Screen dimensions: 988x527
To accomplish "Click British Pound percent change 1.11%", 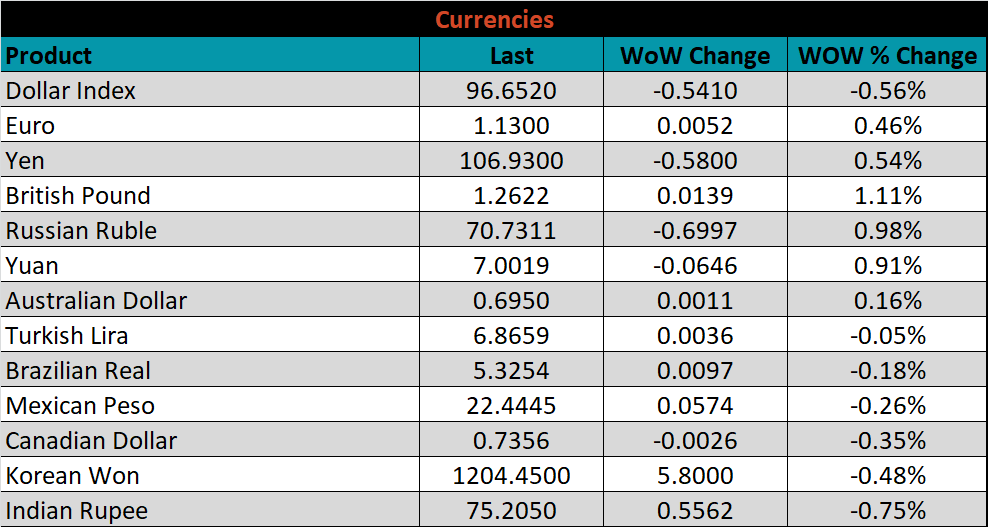I will click(887, 196).
